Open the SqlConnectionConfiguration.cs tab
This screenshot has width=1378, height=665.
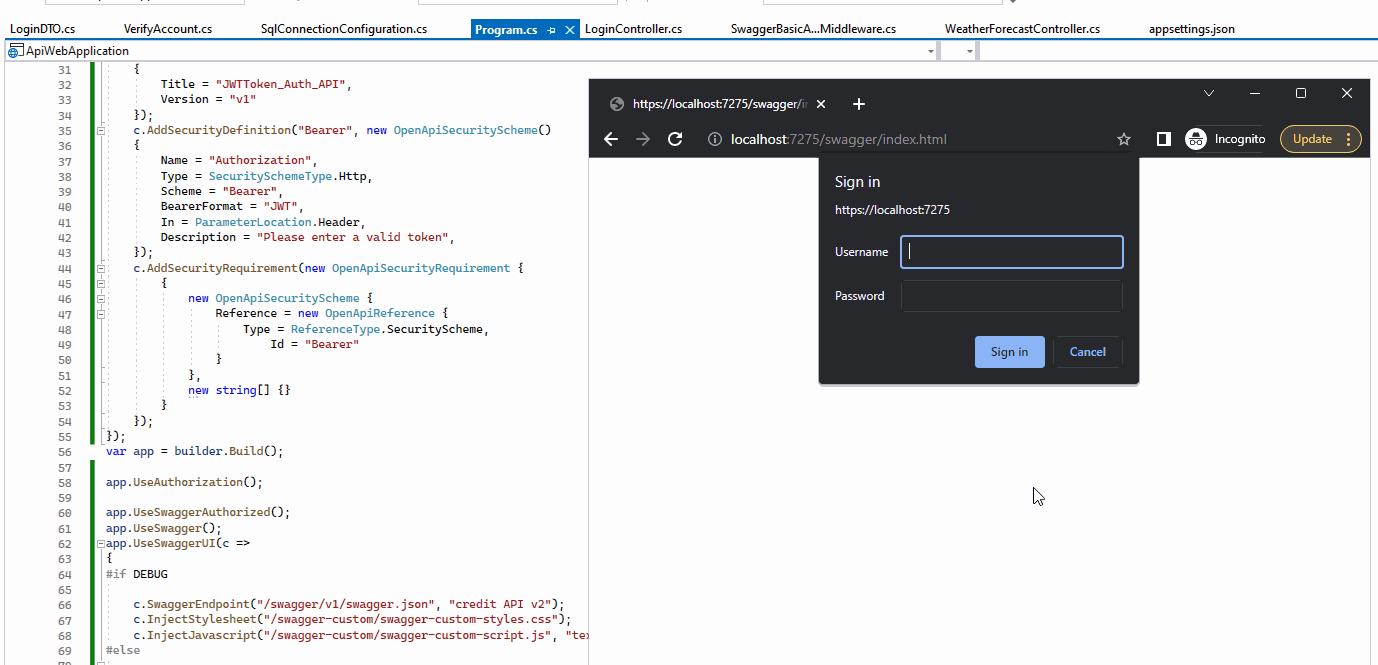click(x=344, y=29)
